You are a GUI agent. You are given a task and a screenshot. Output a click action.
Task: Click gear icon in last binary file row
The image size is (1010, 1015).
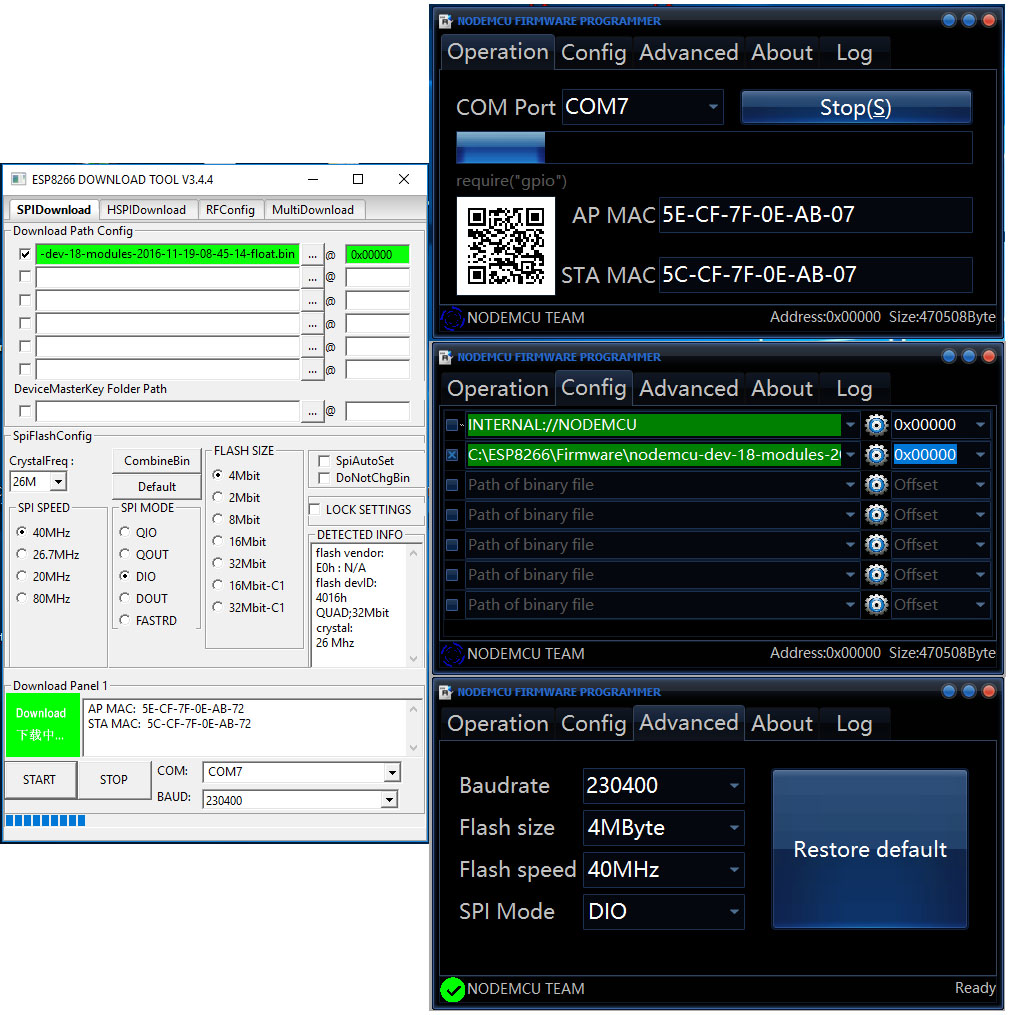[x=876, y=605]
